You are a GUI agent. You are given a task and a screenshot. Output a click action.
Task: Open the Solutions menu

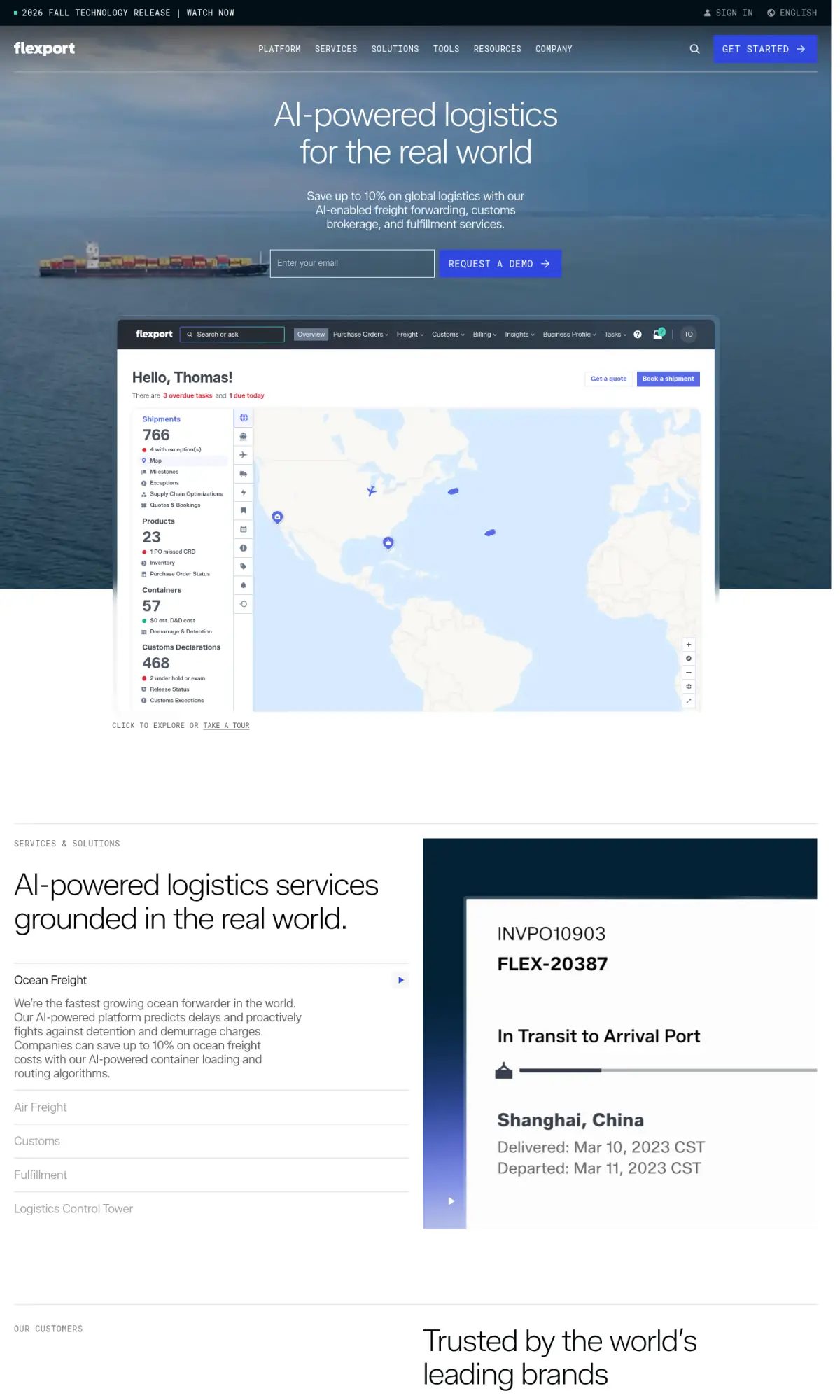[395, 49]
